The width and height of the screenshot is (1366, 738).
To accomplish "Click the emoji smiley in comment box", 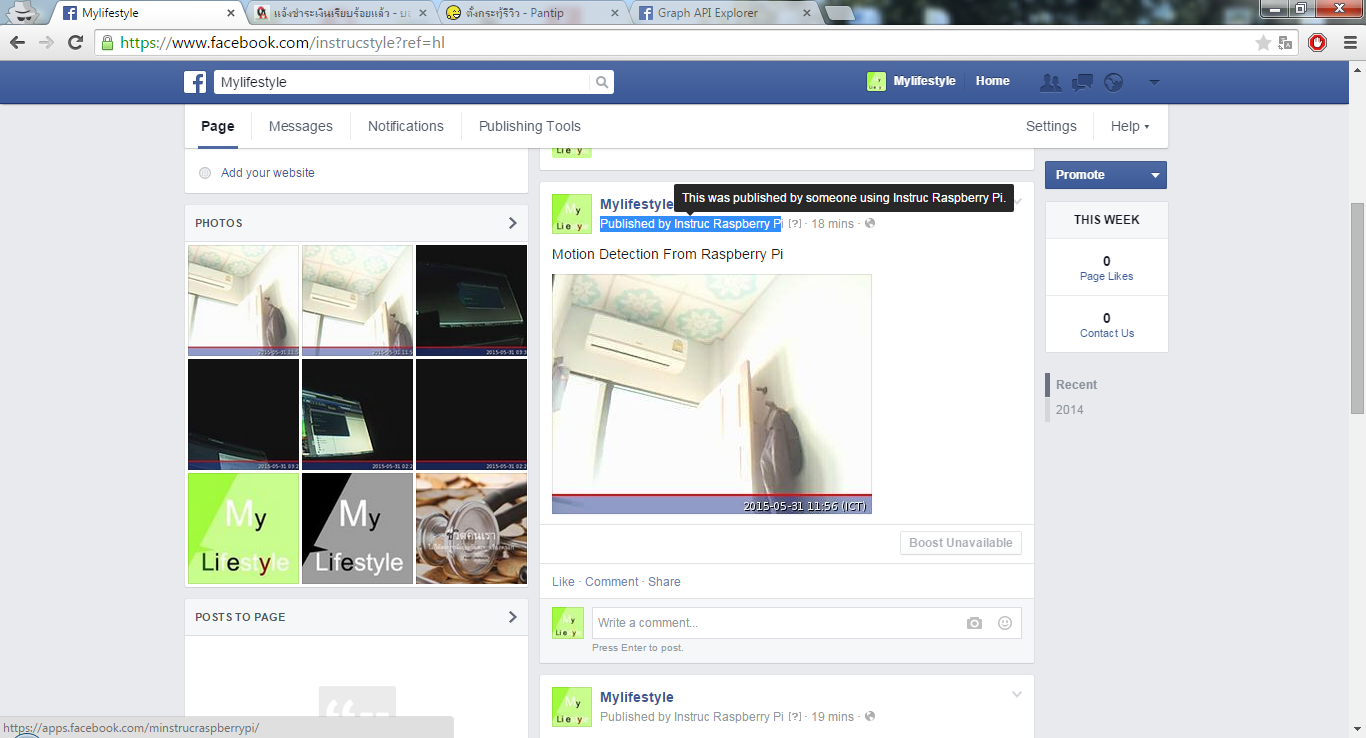I will click(1005, 623).
